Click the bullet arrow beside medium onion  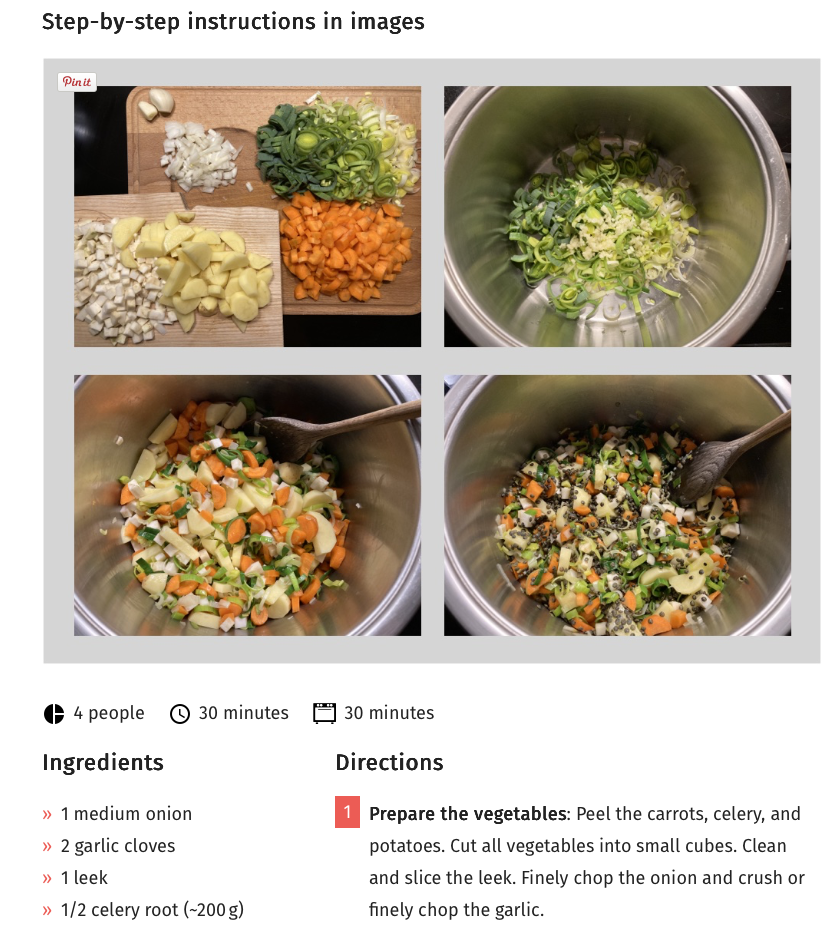[x=47, y=814]
